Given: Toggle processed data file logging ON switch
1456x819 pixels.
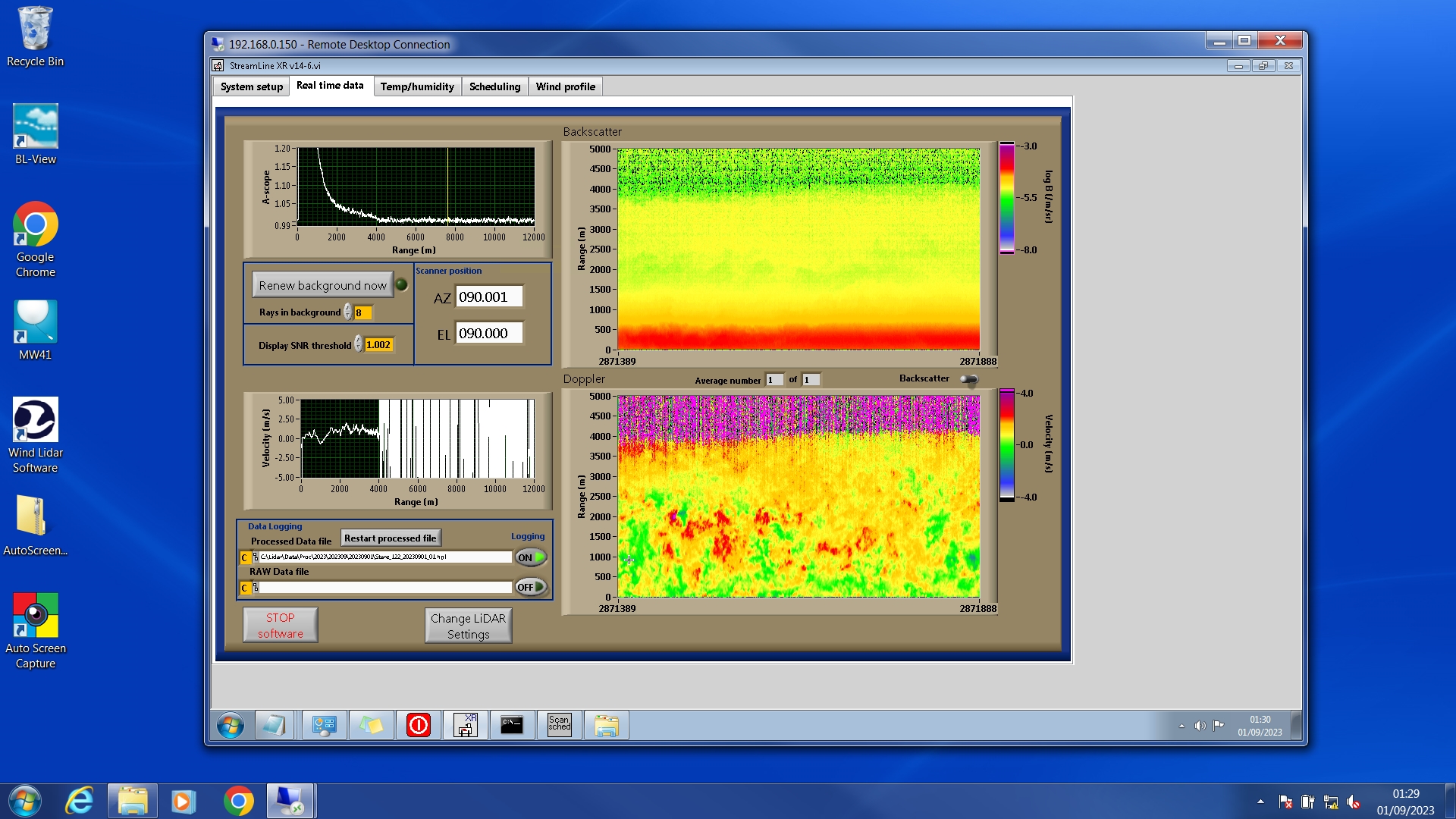Looking at the screenshot, I should [x=531, y=557].
